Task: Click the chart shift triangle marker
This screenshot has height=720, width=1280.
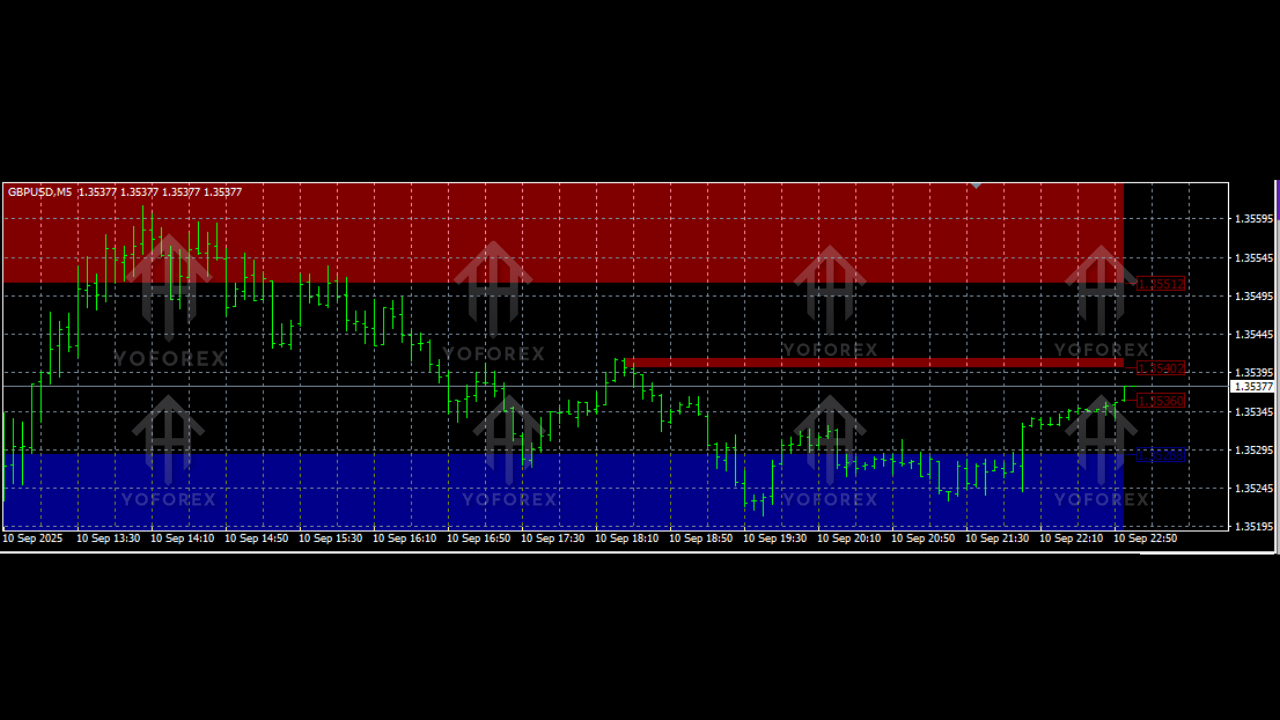Action: pyautogui.click(x=976, y=185)
